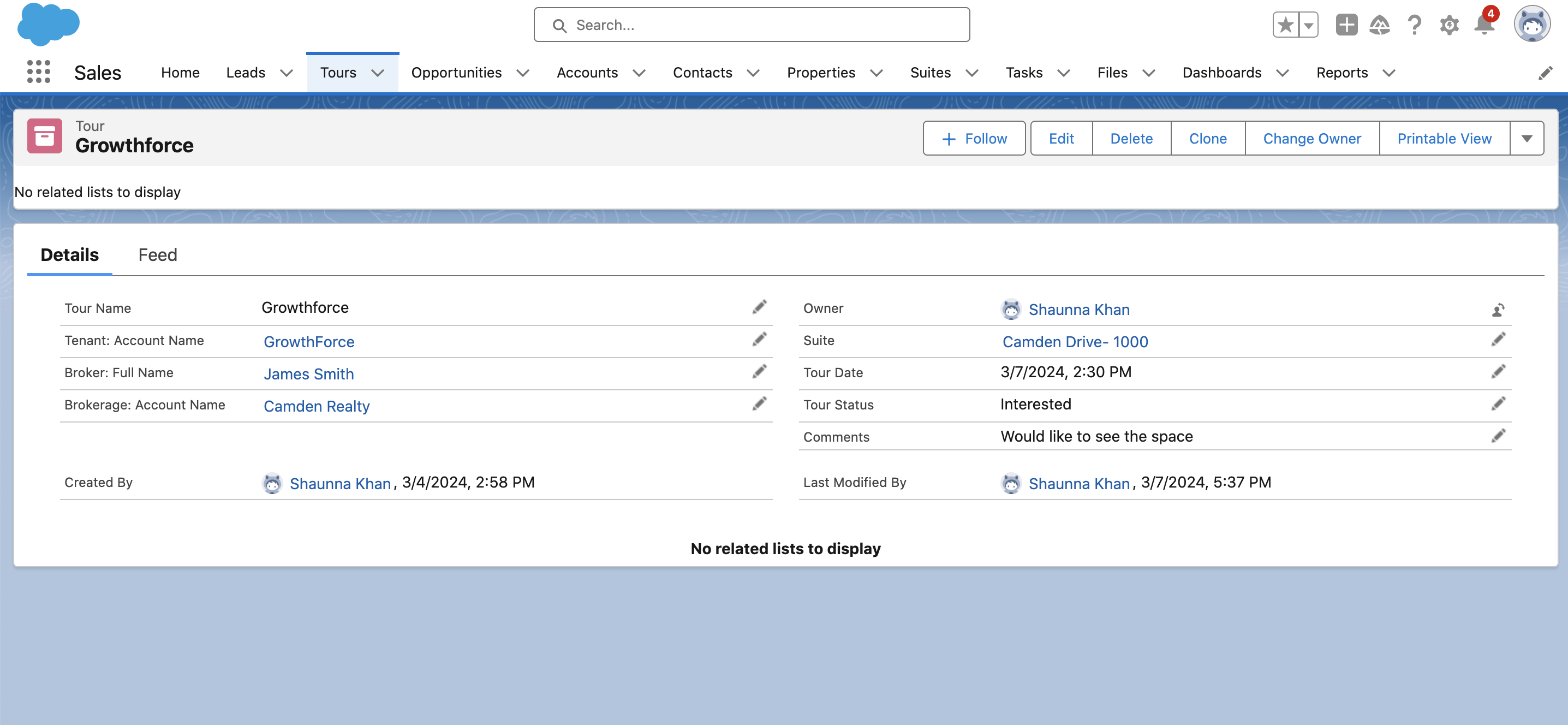Edit the Brokerage Account Name pencil
1568x725 pixels.
[759, 403]
